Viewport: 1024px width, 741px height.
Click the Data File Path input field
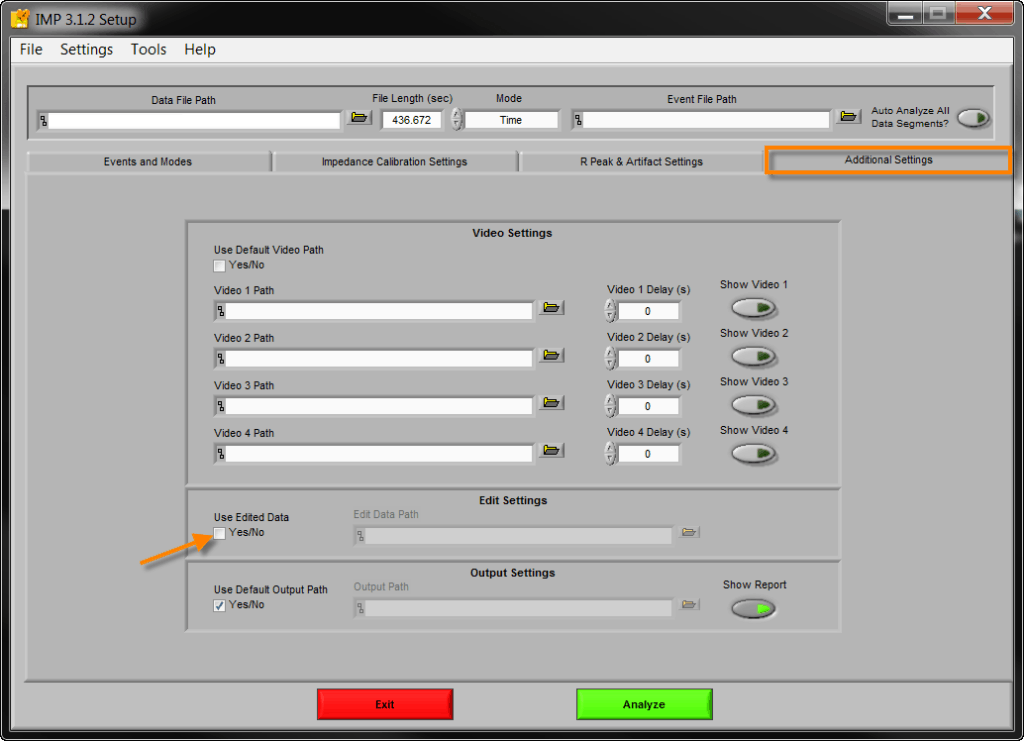194,121
